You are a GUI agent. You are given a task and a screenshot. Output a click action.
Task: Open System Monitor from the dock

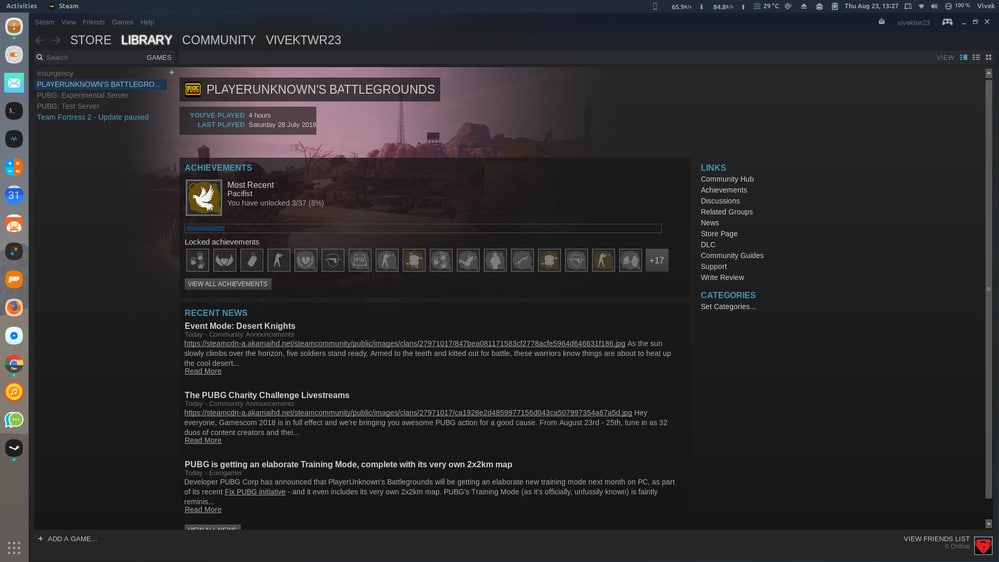pyautogui.click(x=14, y=139)
